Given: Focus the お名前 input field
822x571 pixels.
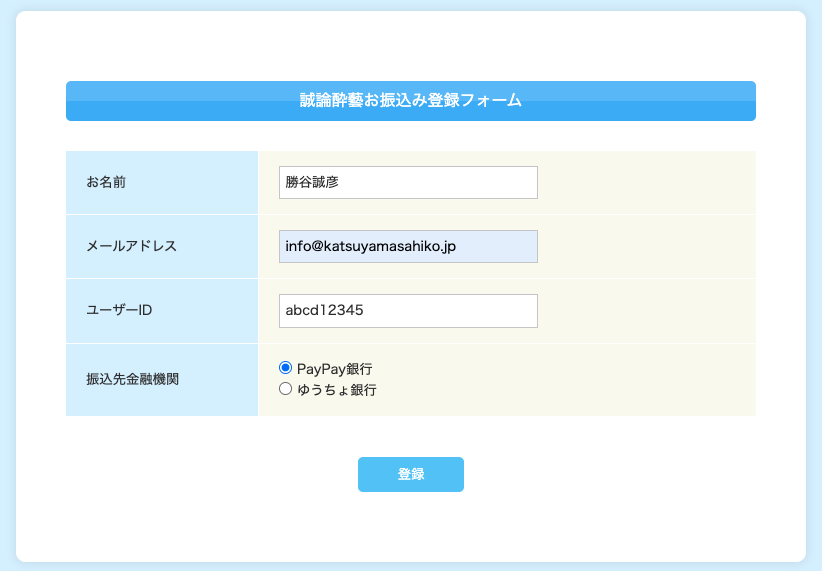Looking at the screenshot, I should [x=408, y=182].
